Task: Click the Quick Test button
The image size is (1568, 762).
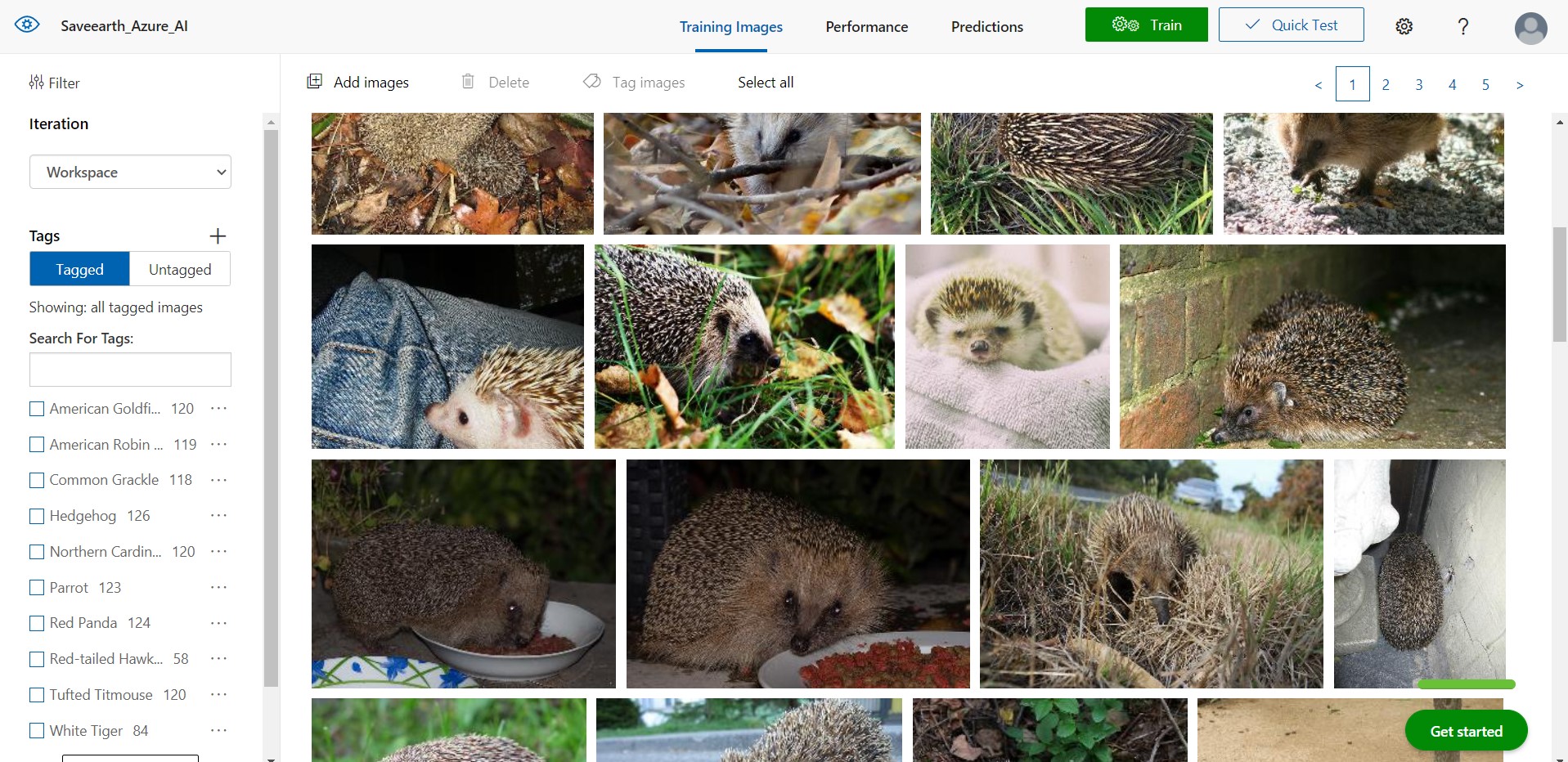Action: [x=1291, y=25]
